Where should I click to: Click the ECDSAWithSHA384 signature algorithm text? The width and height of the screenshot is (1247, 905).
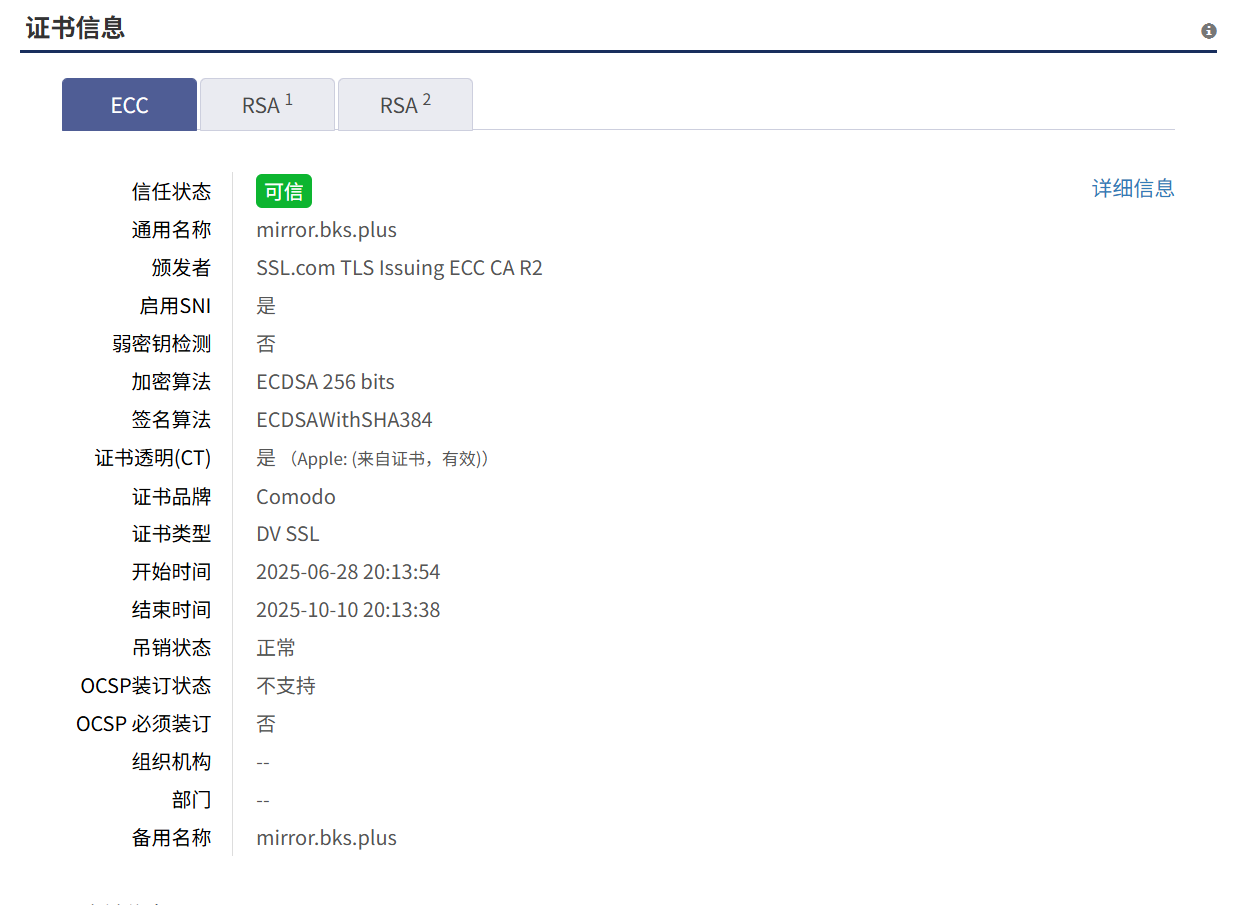pyautogui.click(x=344, y=420)
